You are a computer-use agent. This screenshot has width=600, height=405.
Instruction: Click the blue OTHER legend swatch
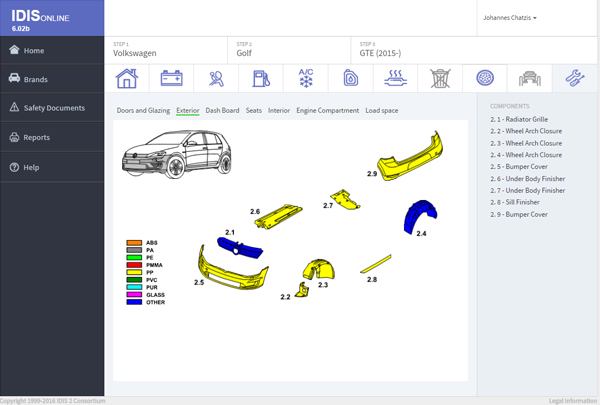point(134,302)
